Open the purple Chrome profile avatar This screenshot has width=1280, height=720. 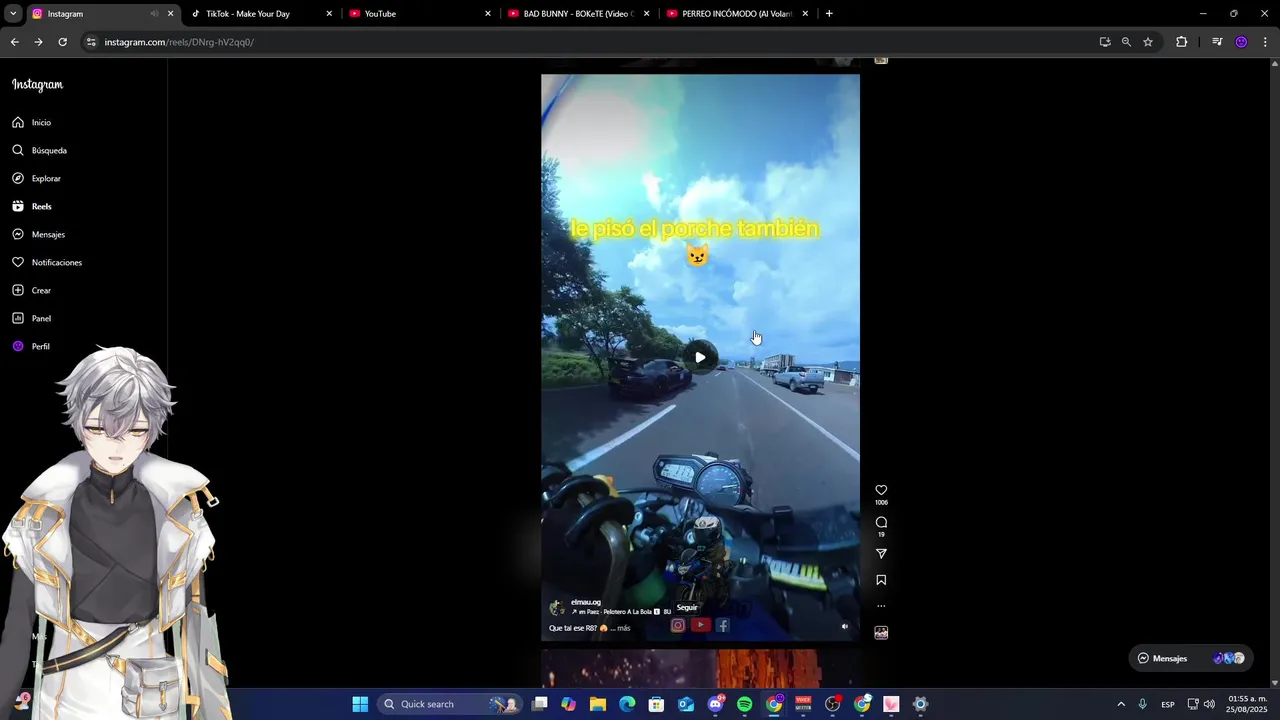[1241, 42]
